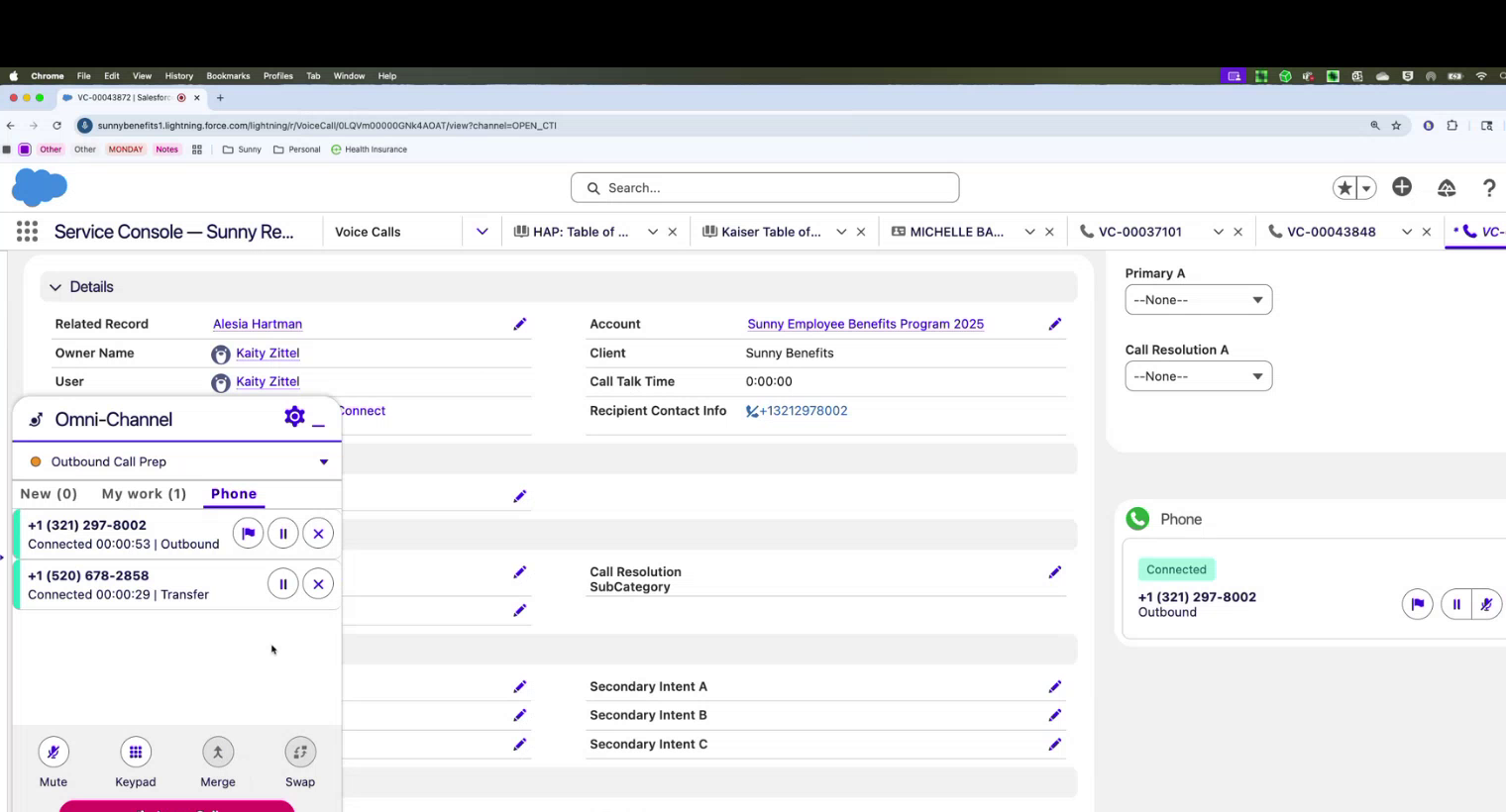Toggle Mute in Omni-Channel controls
Viewport: 1506px width, 812px height.
point(54,753)
